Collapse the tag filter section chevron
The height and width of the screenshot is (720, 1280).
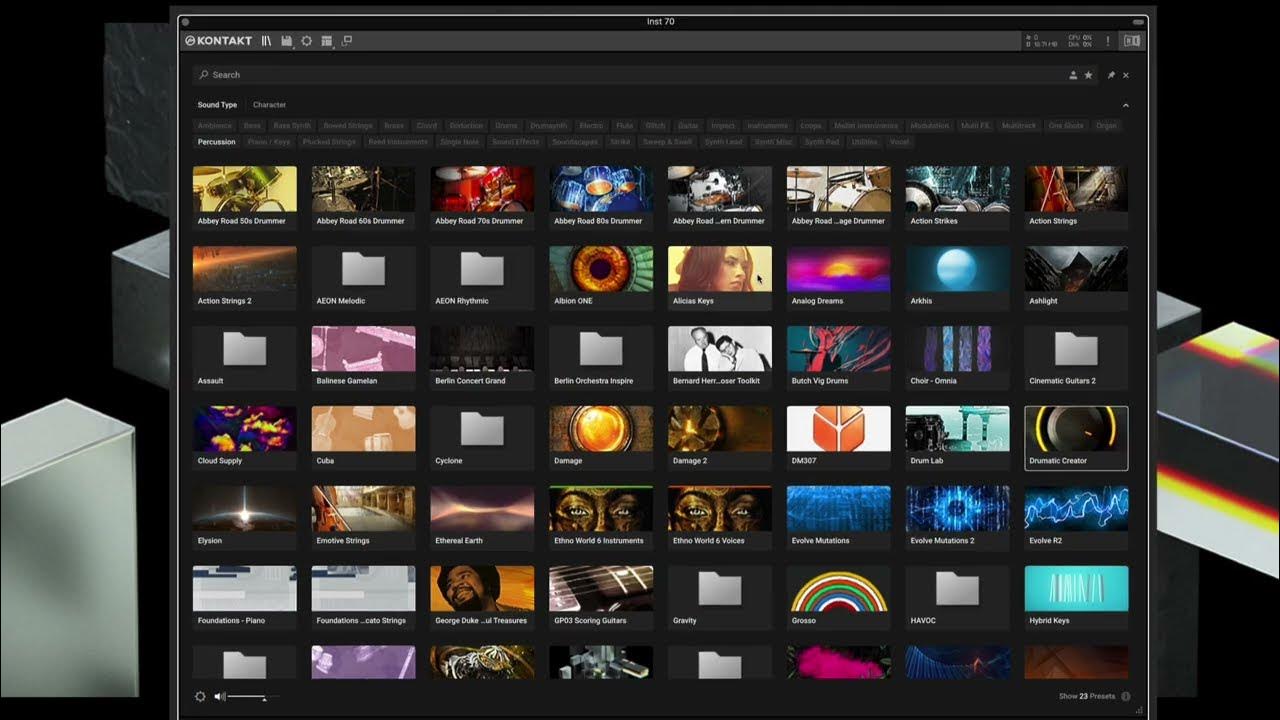point(1125,105)
